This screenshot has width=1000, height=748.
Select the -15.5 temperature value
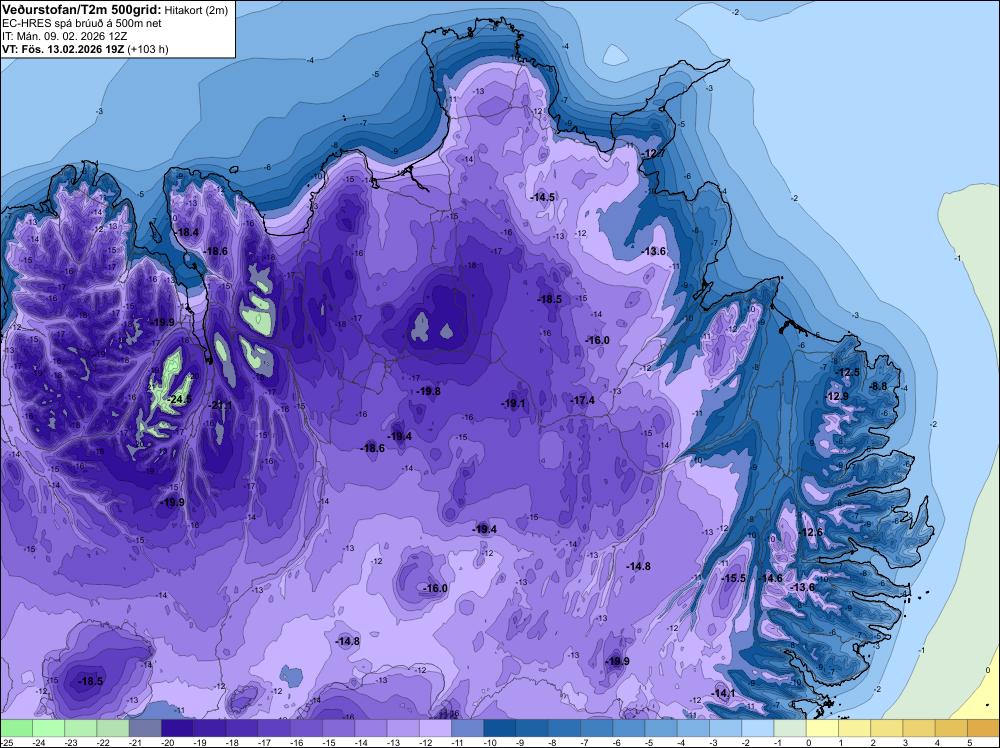[x=733, y=578]
